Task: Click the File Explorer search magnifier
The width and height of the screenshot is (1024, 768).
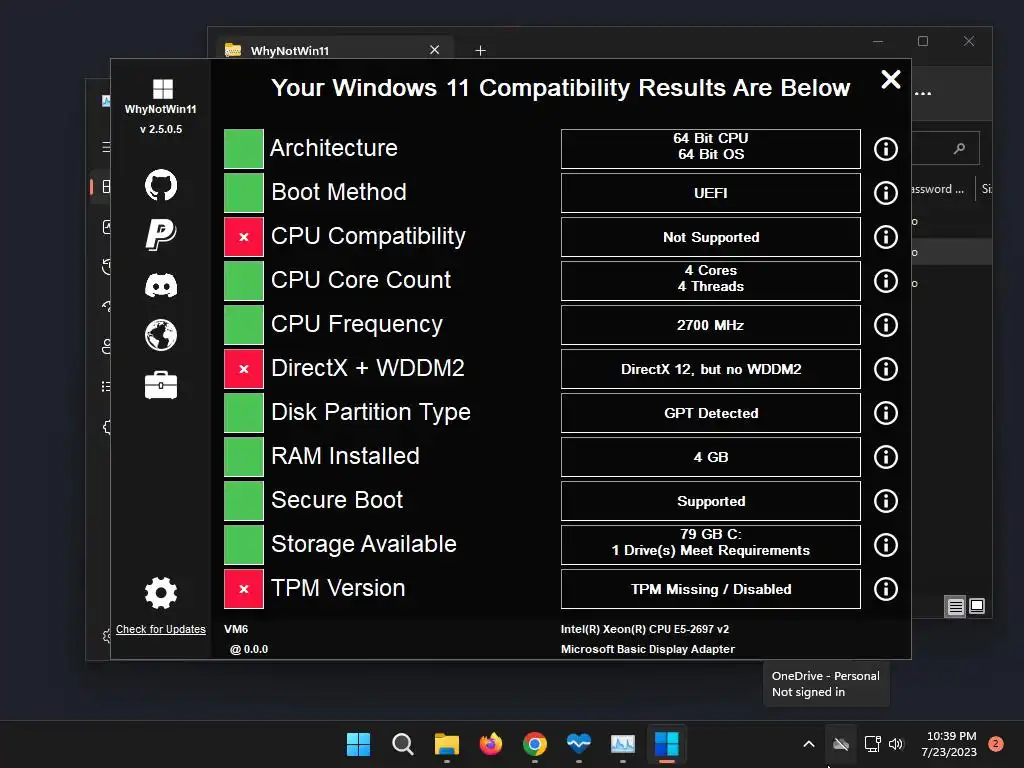Action: tap(959, 149)
